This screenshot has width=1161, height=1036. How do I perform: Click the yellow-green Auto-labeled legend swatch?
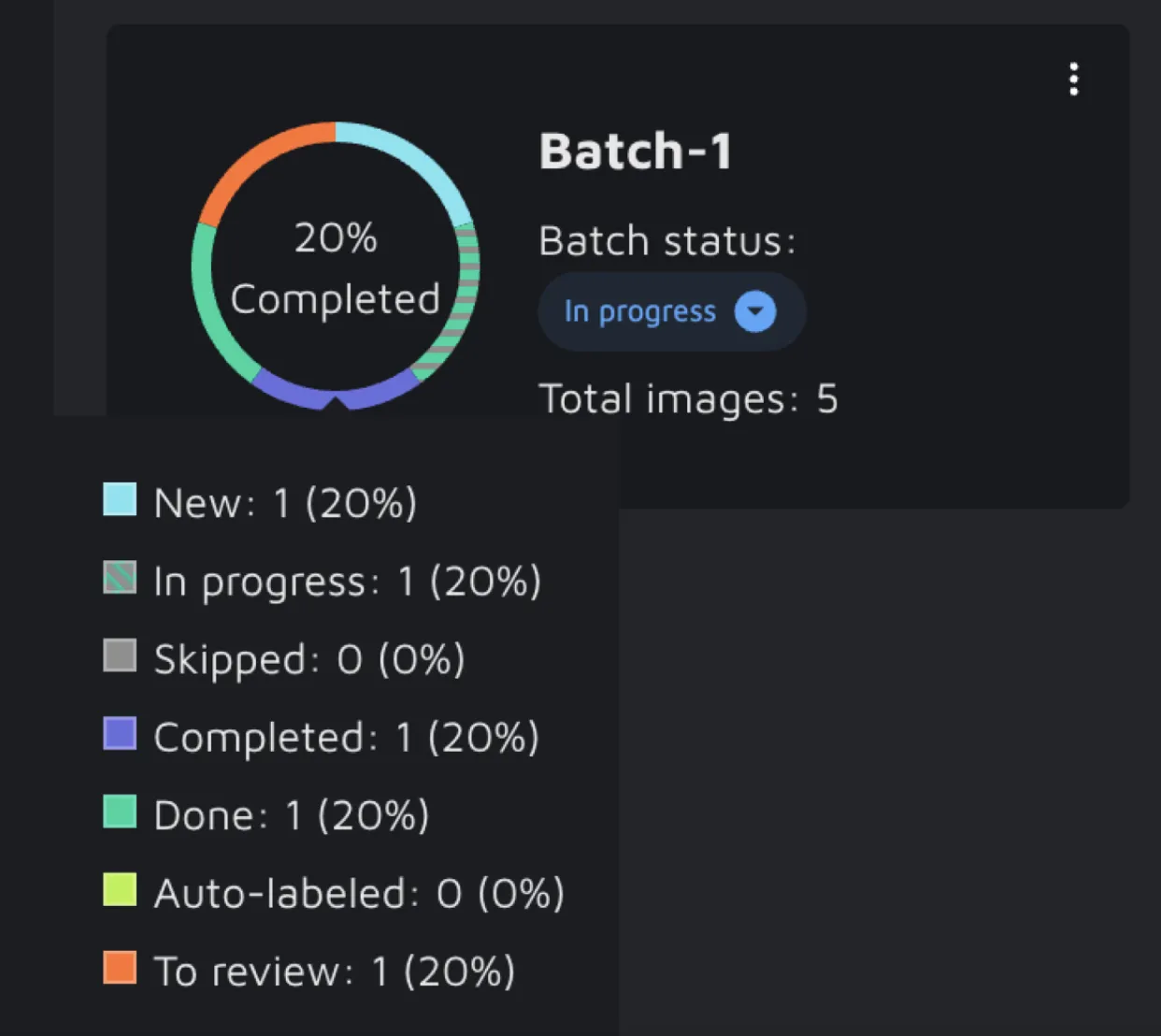point(120,890)
